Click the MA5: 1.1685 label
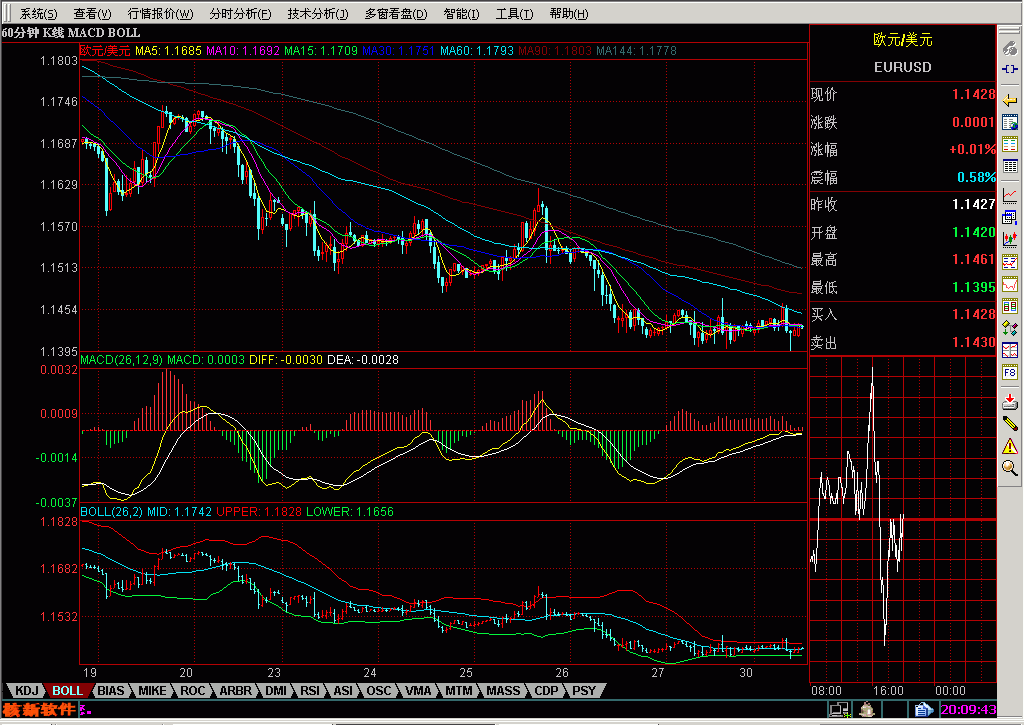 tap(168, 51)
